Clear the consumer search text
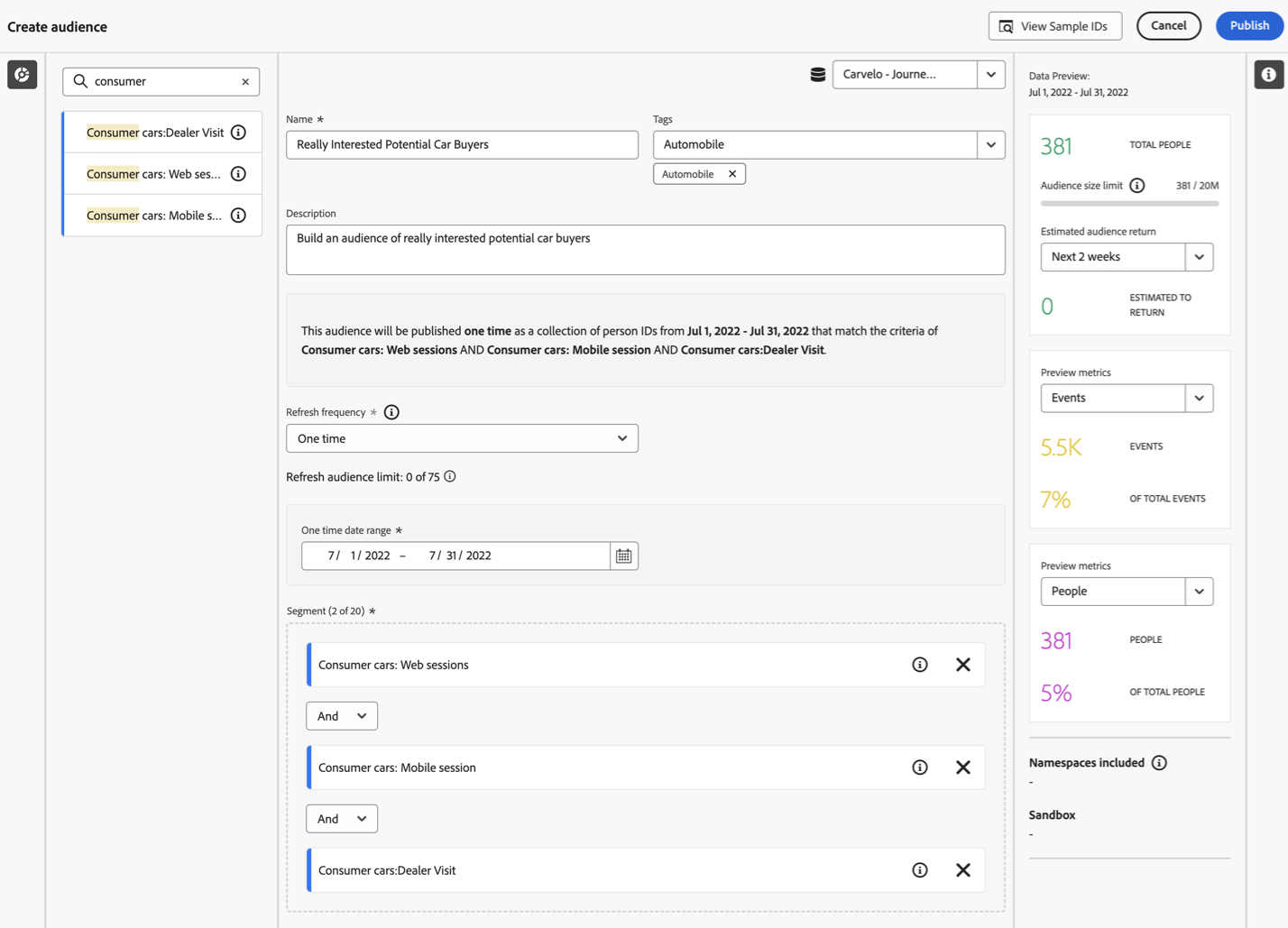Image resolution: width=1288 pixels, height=928 pixels. click(245, 82)
